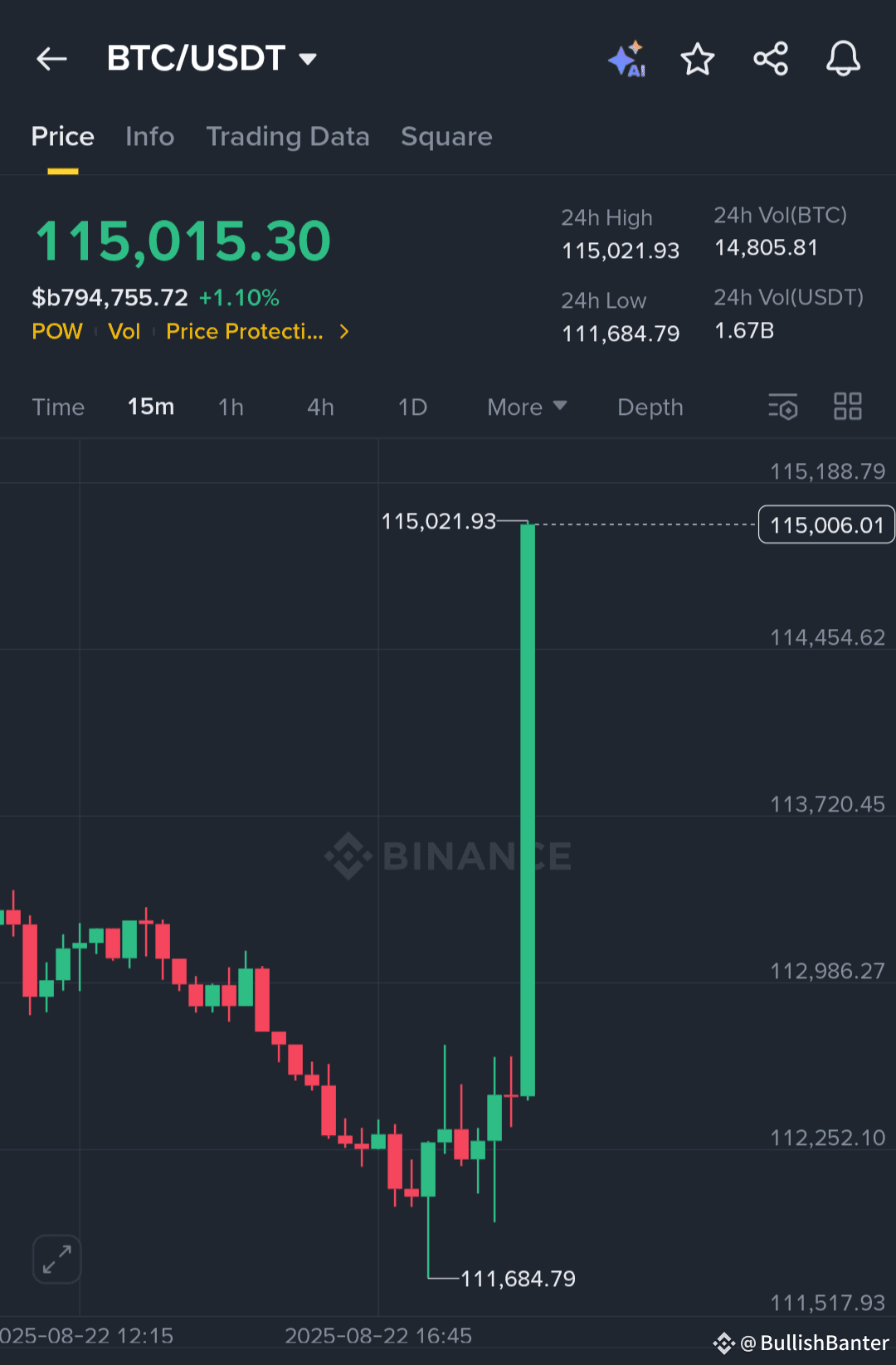The width and height of the screenshot is (896, 1365).
Task: Tap the 115,006.01 price label
Action: point(825,524)
